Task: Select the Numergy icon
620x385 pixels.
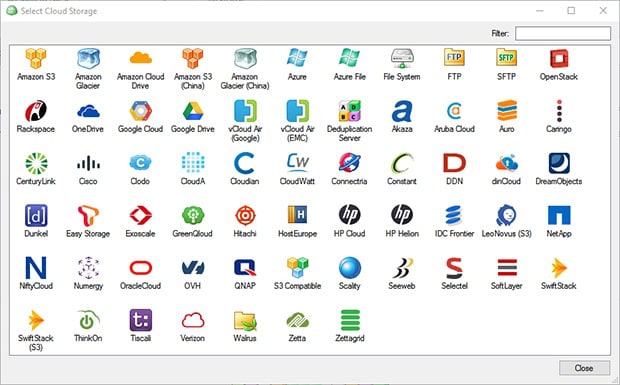Action: 88,268
